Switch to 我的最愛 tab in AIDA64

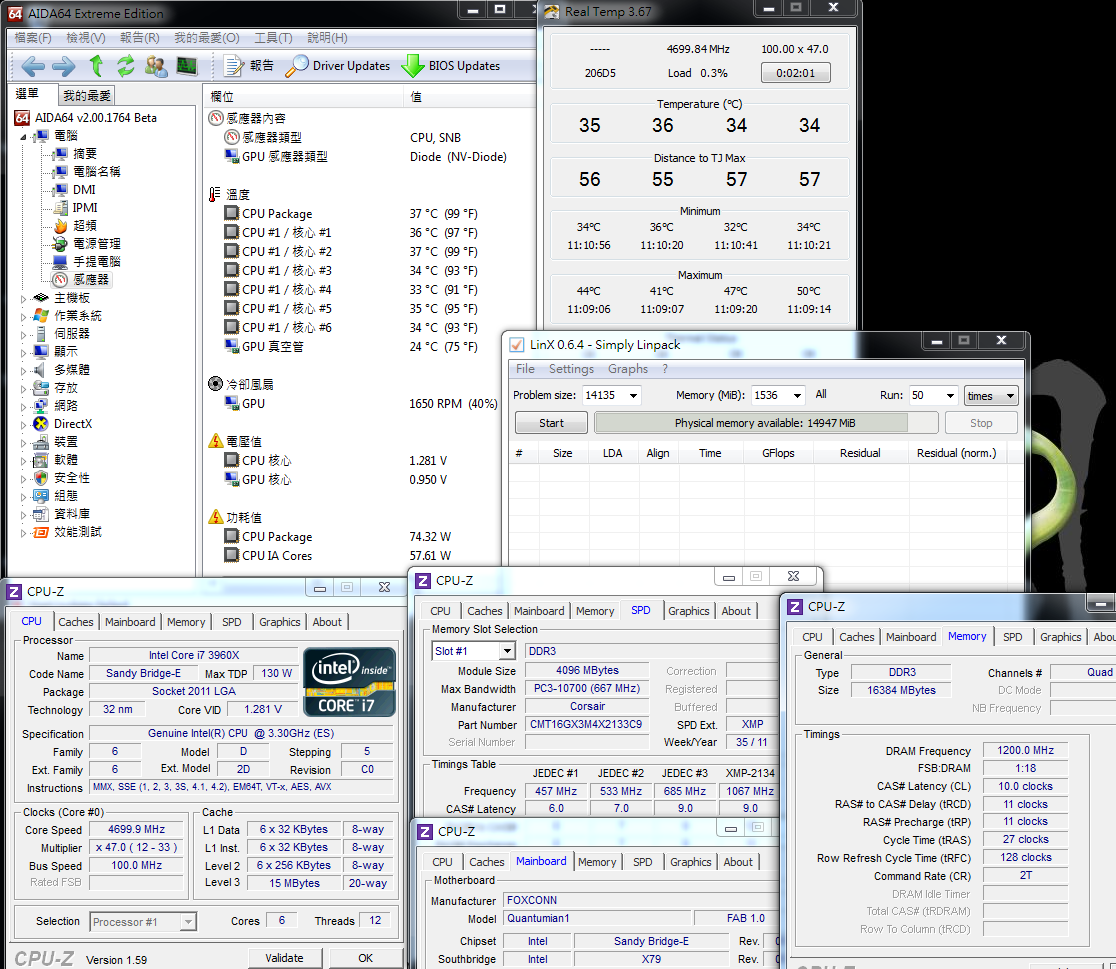pos(87,95)
